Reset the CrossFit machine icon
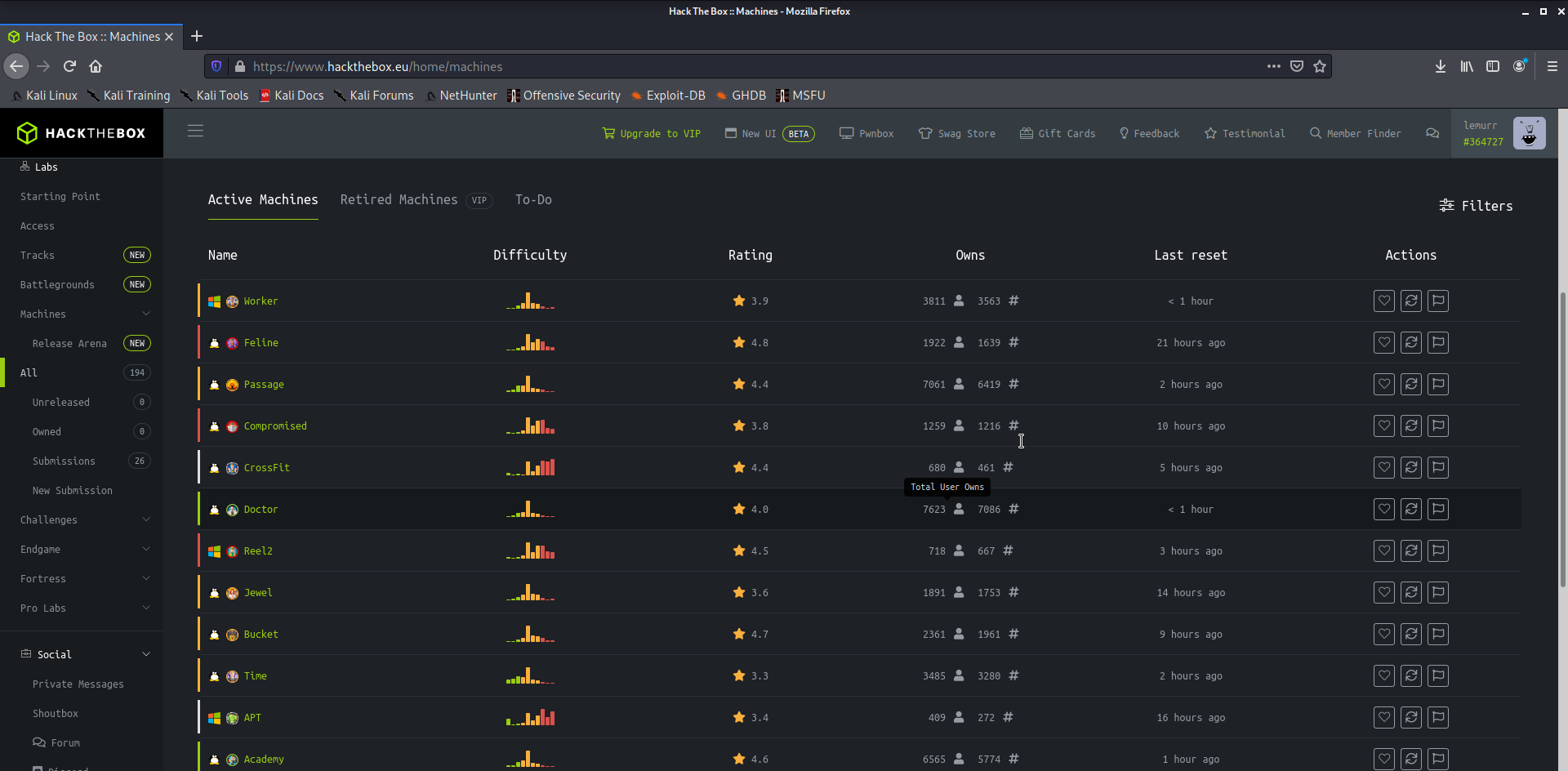Viewport: 1568px width, 771px height. click(1410, 467)
